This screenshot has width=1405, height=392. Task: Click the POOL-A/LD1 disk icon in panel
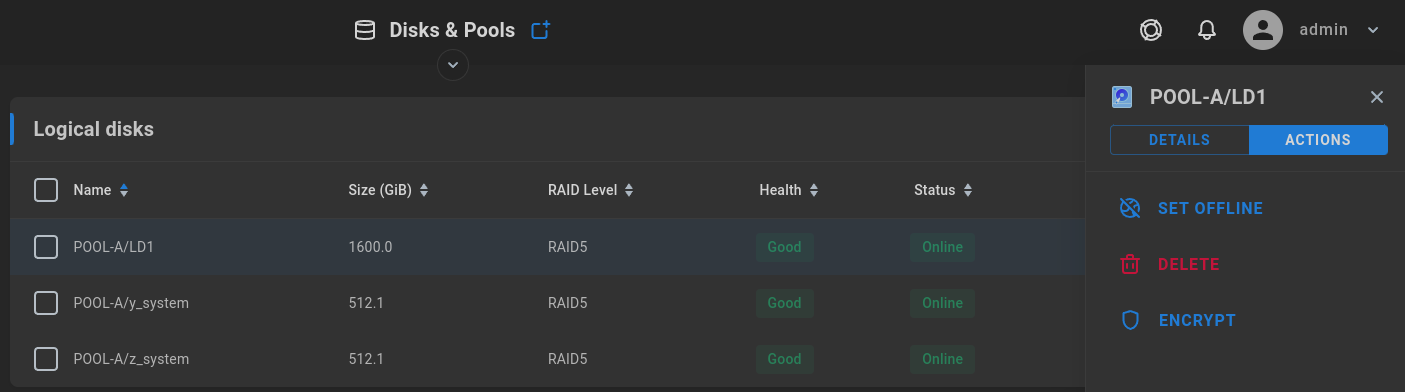(x=1122, y=97)
